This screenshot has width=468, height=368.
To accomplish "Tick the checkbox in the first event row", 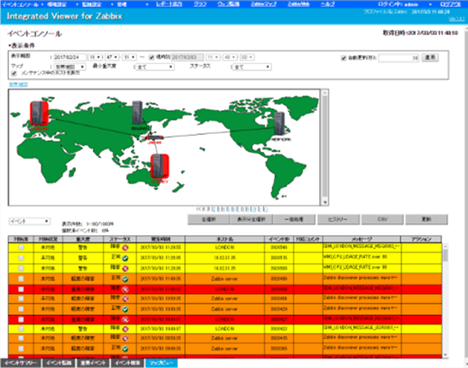I will coord(21,248).
